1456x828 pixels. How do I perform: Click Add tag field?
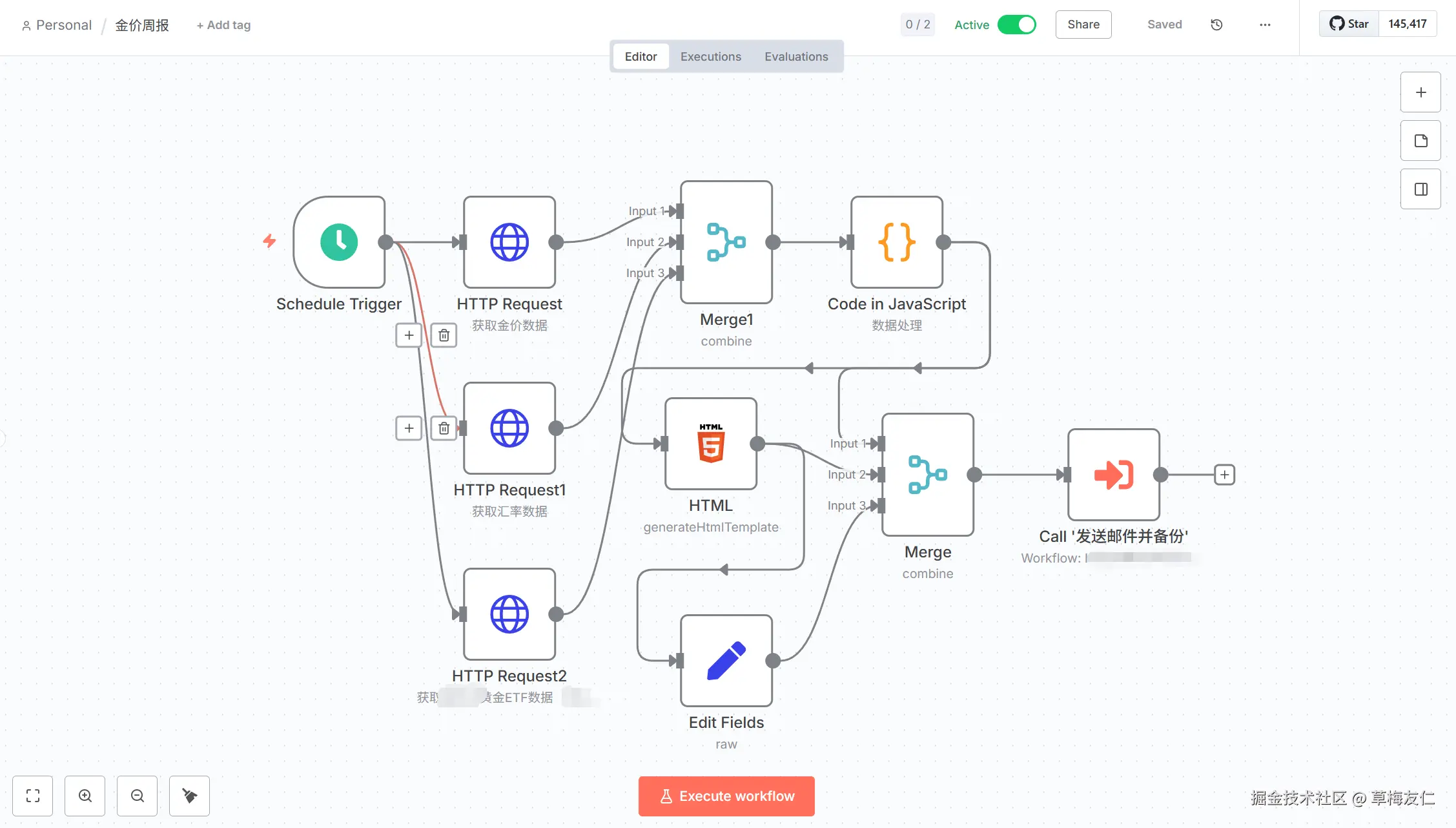tap(223, 25)
